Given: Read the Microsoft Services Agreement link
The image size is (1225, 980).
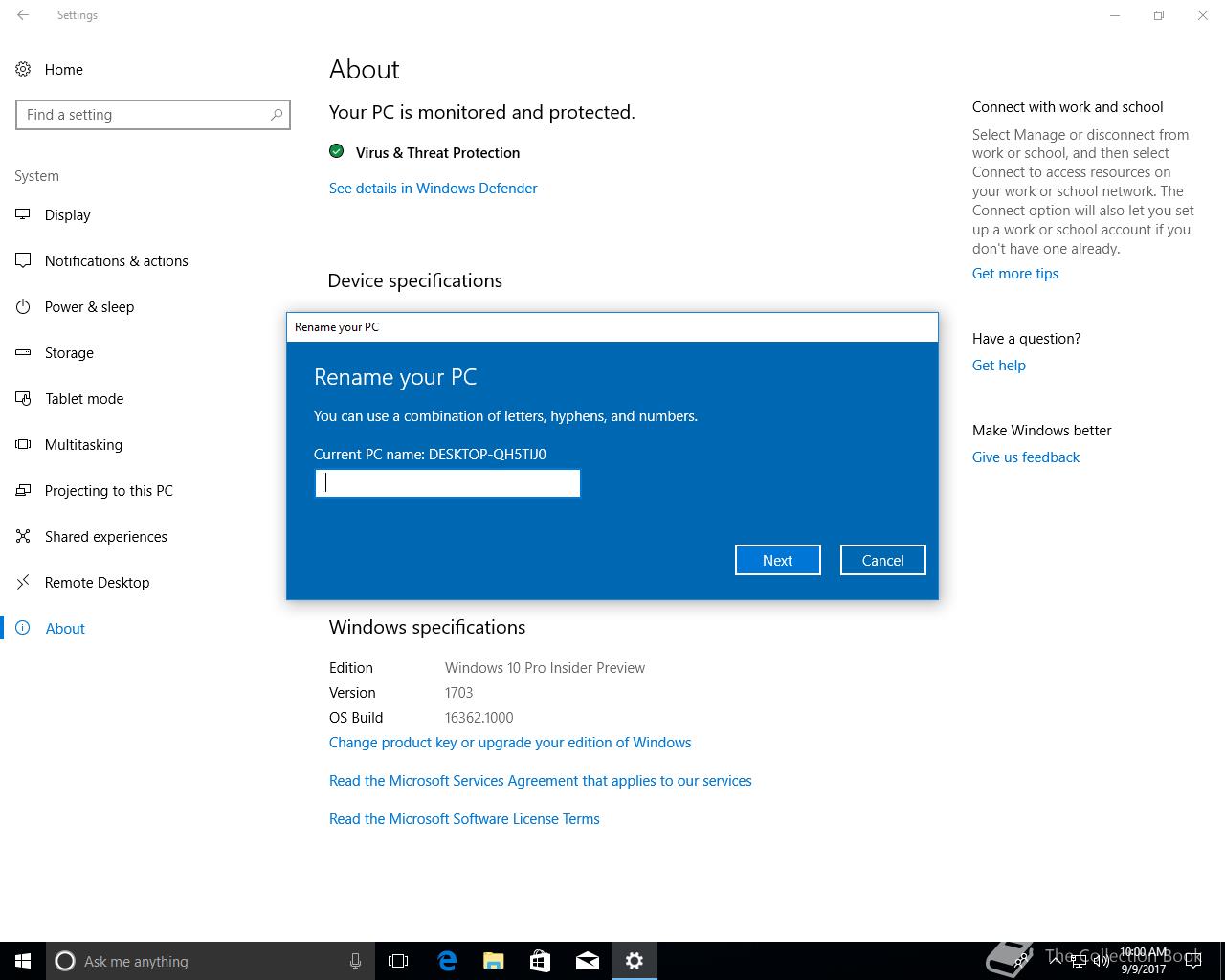Looking at the screenshot, I should [x=541, y=780].
